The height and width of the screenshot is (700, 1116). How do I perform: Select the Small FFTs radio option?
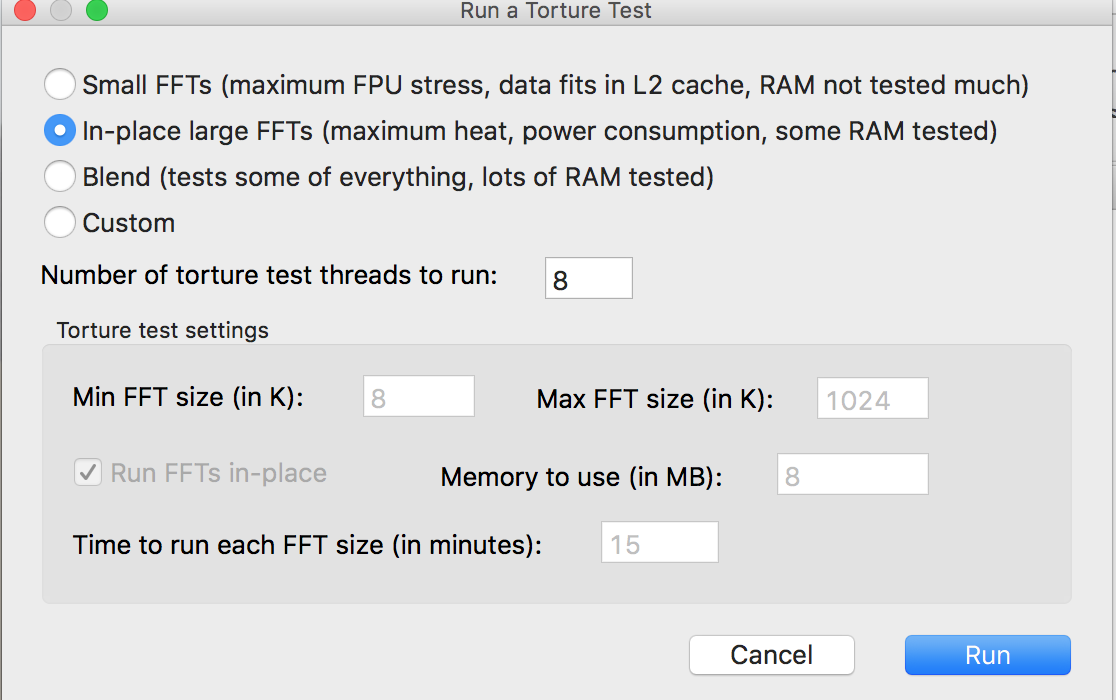click(60, 85)
